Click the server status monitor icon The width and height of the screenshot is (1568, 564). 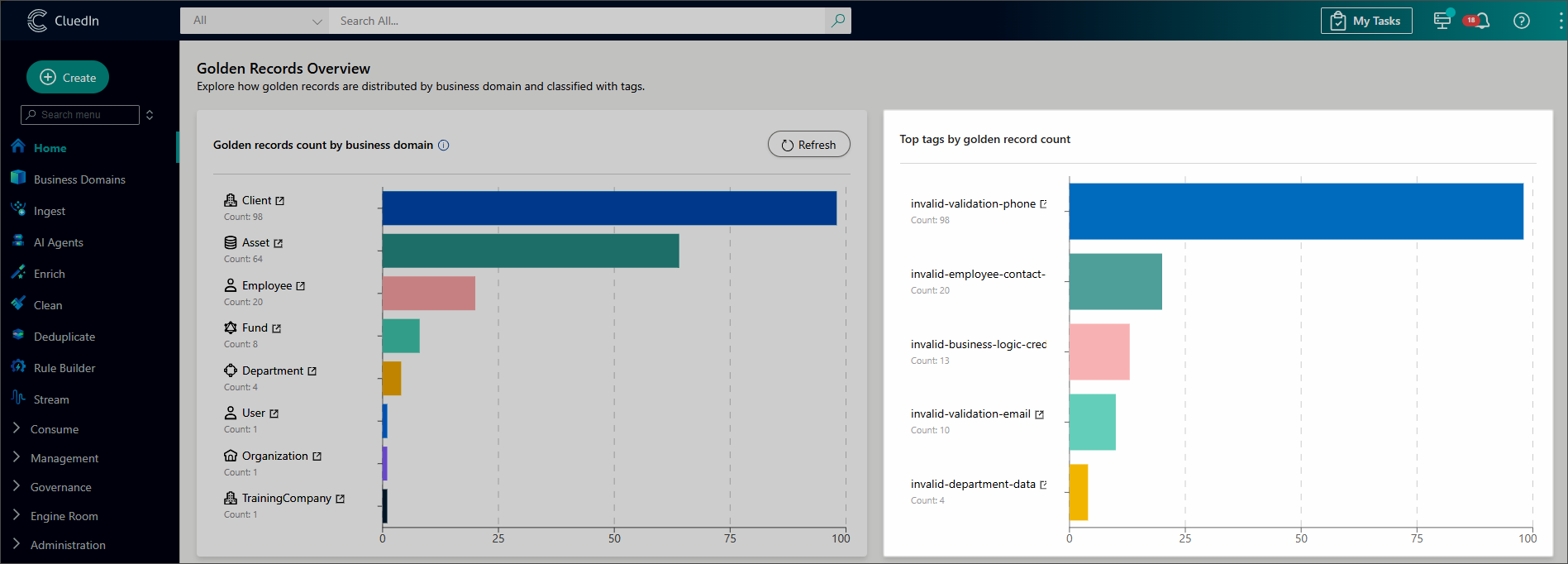click(1442, 21)
